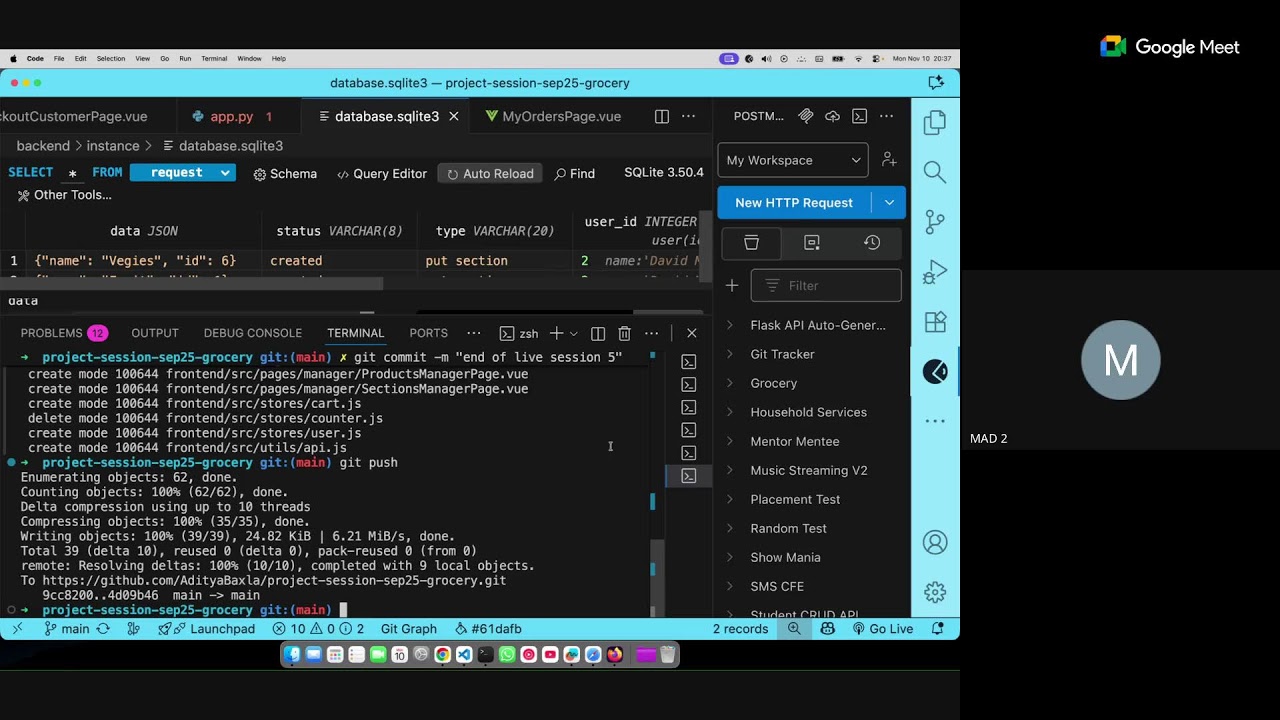Close the database.sqlite3 tab

(x=453, y=116)
